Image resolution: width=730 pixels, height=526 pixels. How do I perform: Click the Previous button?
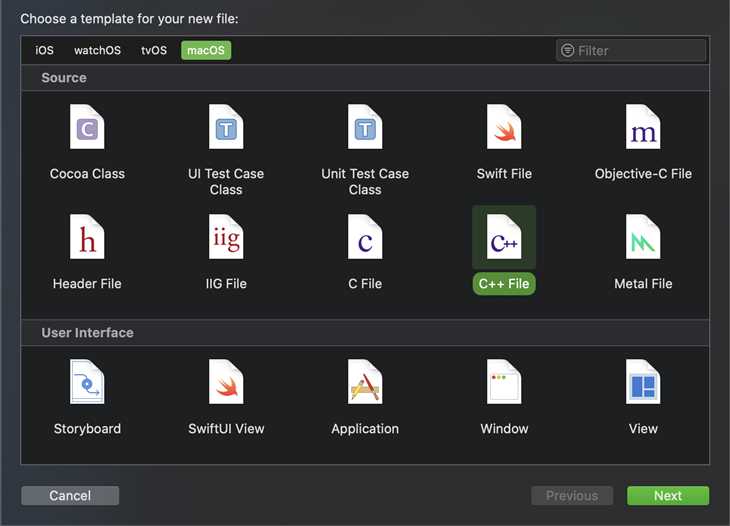(572, 496)
